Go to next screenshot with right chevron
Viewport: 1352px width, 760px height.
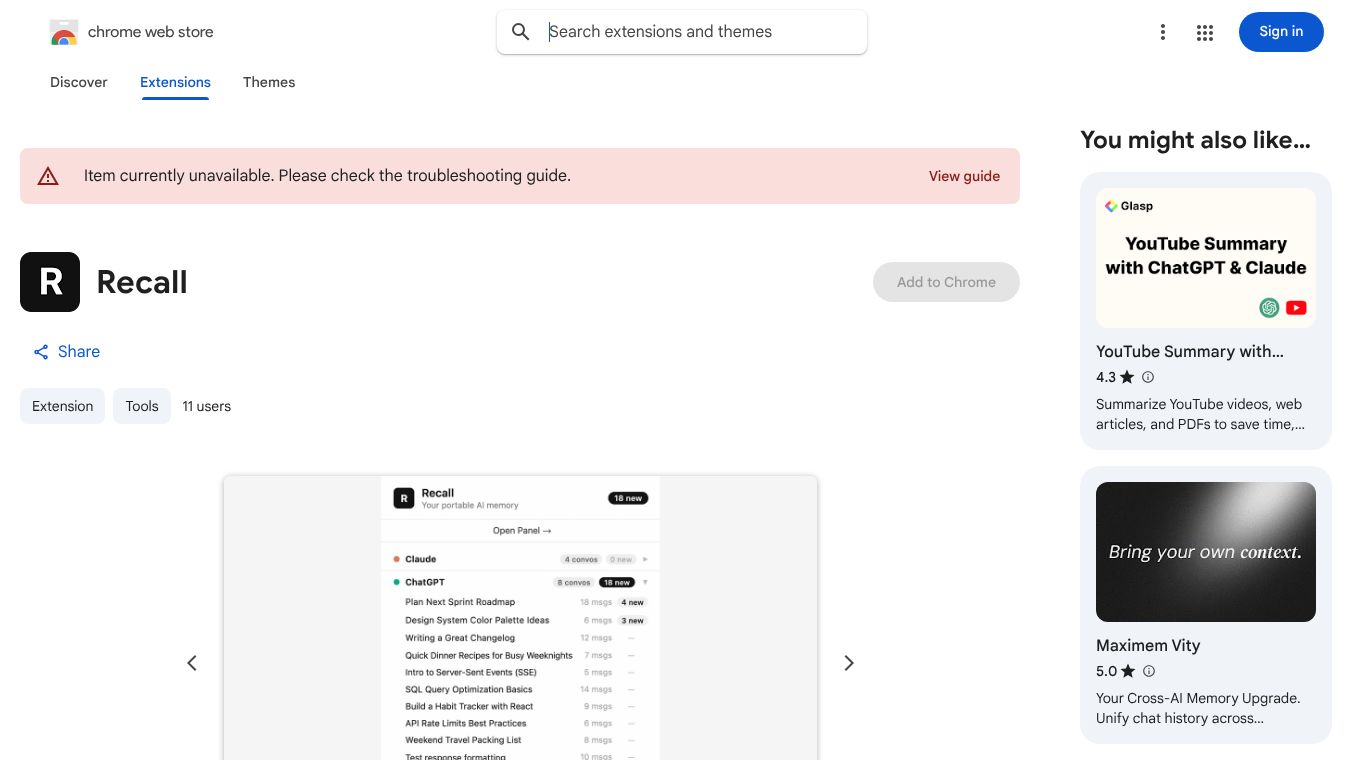pyautogui.click(x=849, y=663)
